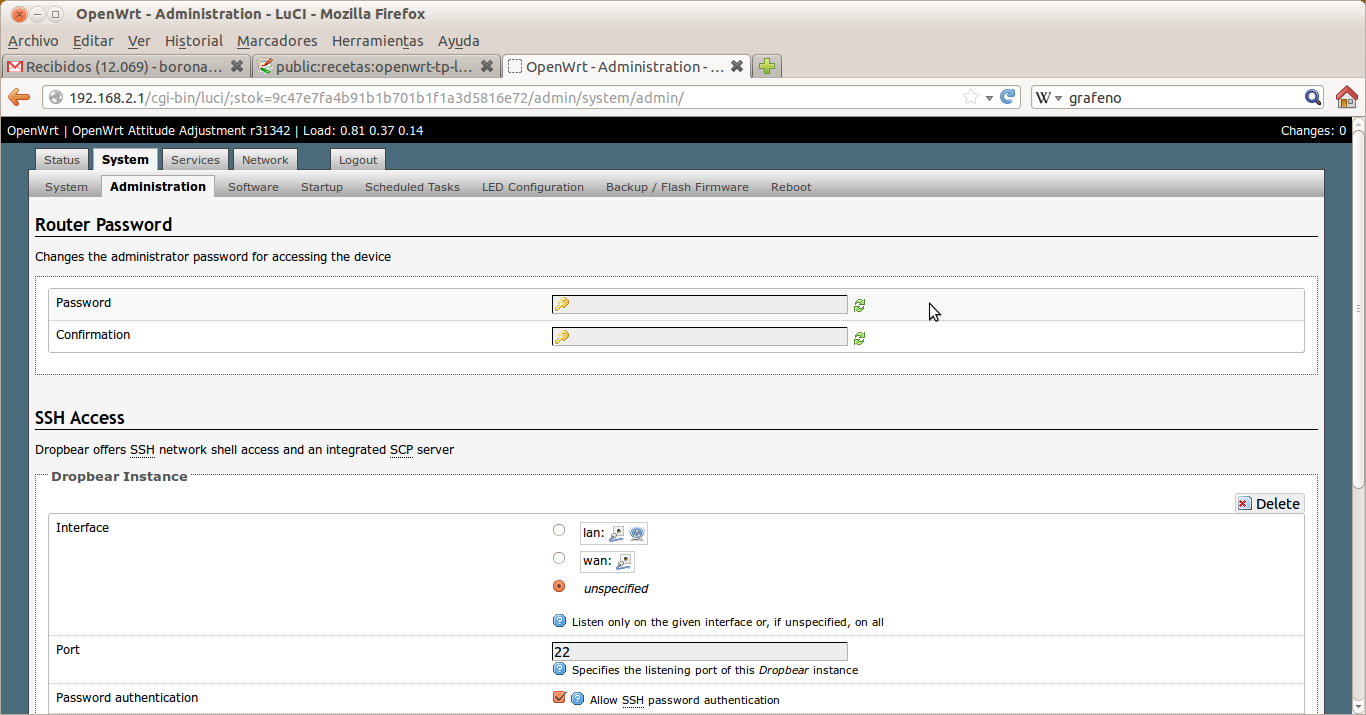
Task: Click the bookmark star in address bar
Action: point(970,97)
